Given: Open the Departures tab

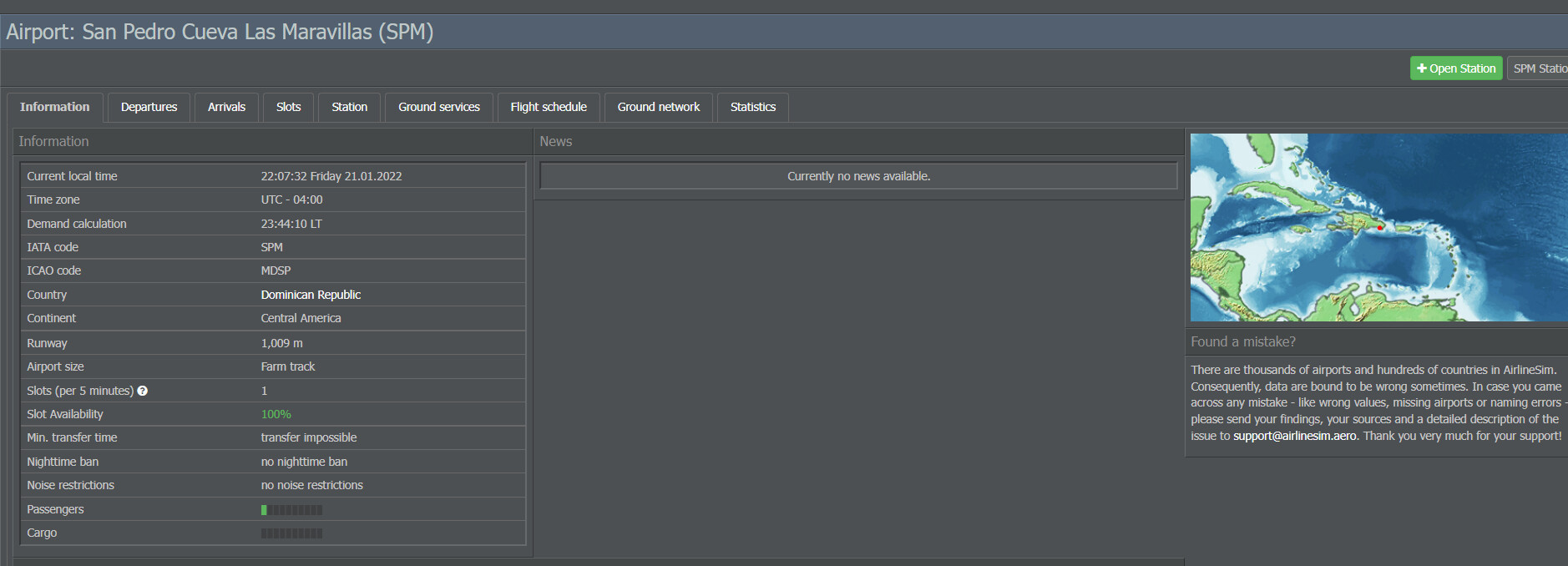Looking at the screenshot, I should click(149, 107).
